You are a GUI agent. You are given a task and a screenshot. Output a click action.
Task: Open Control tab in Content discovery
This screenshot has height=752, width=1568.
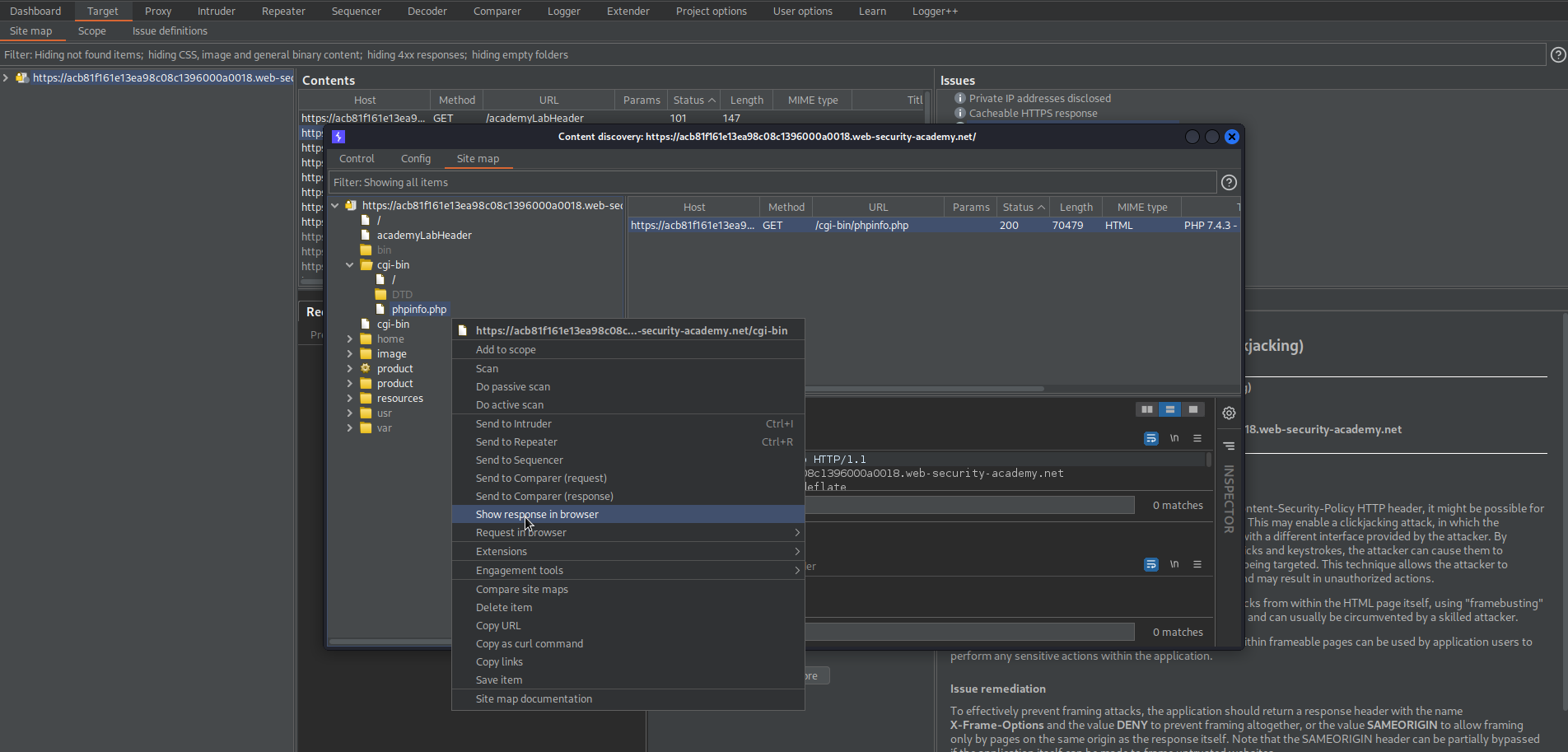[357, 159]
